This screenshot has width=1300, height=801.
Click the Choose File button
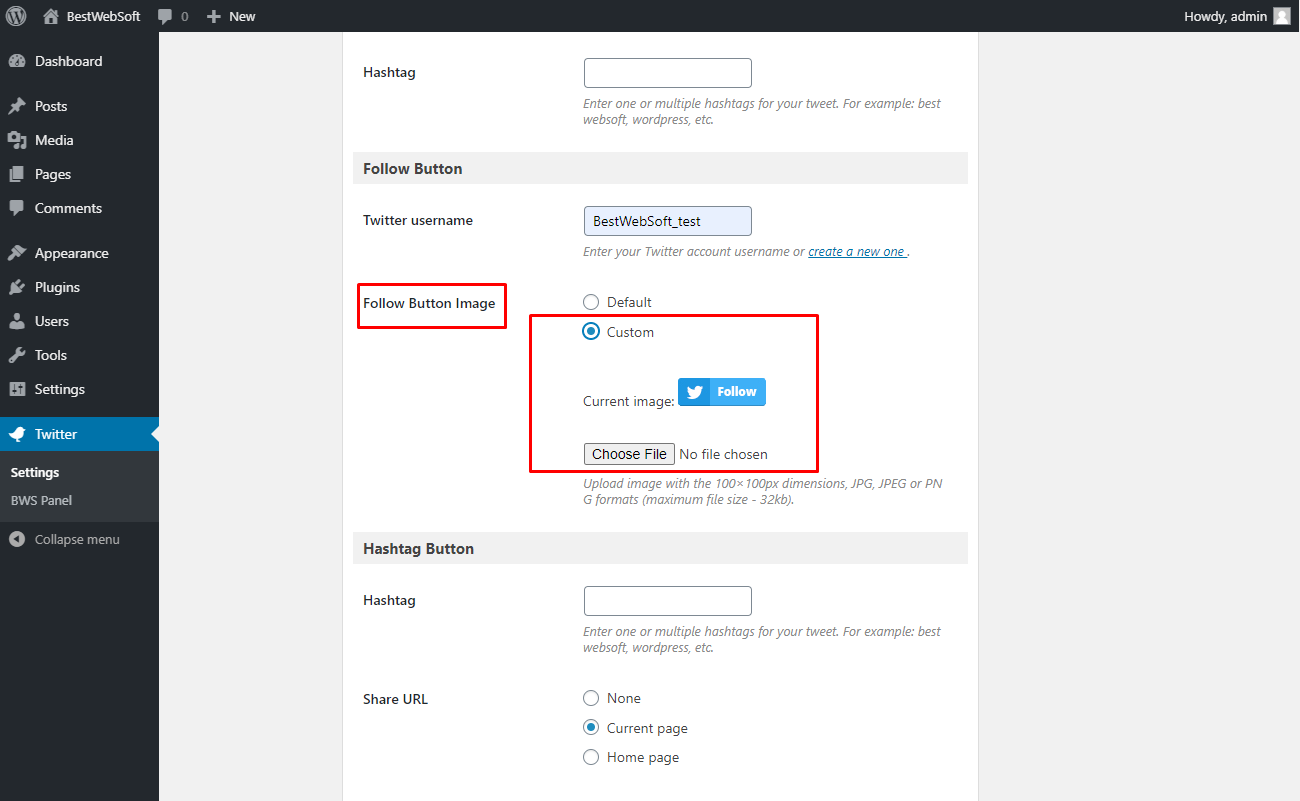pyautogui.click(x=629, y=454)
